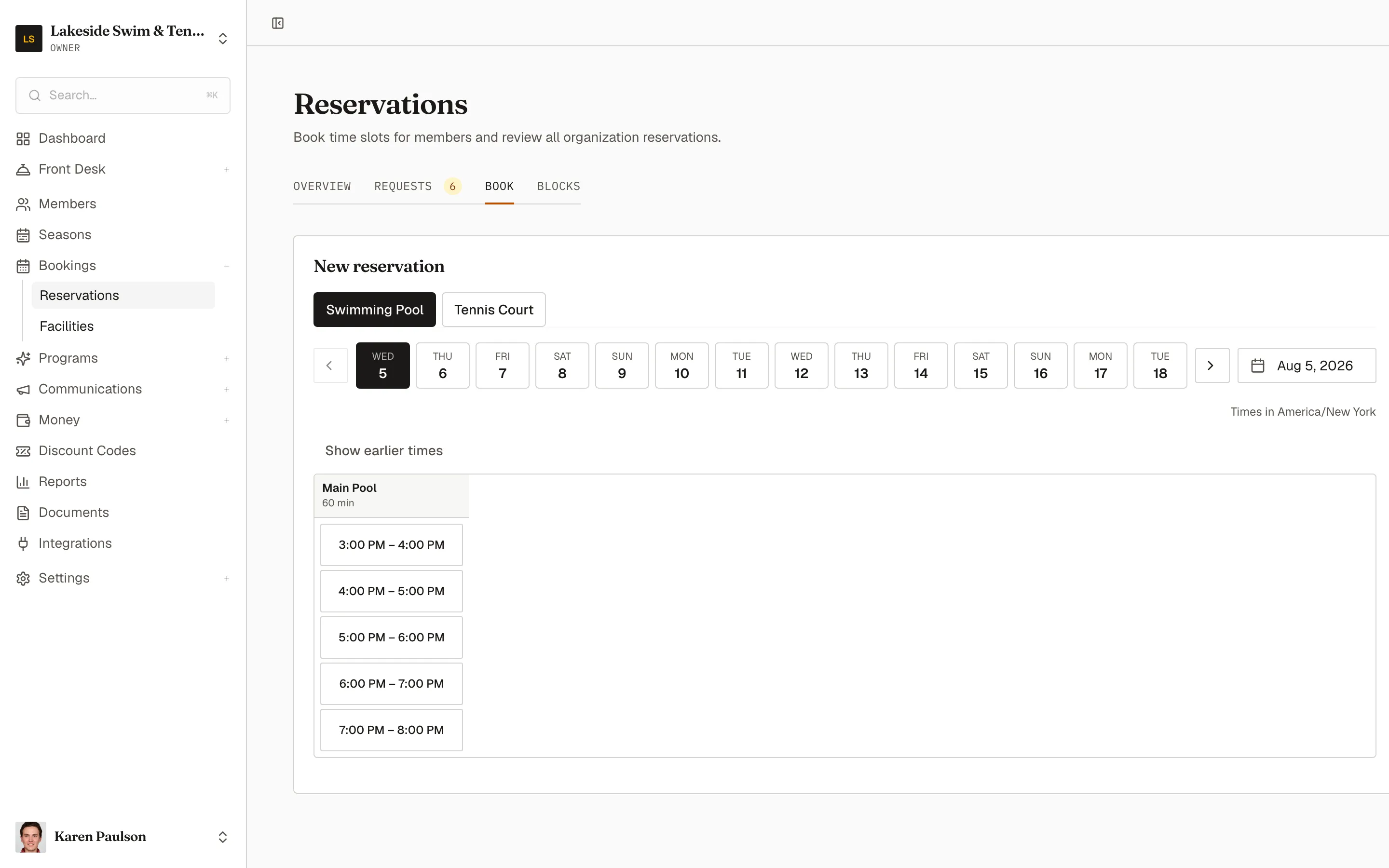Click the Dashboard grid icon
The width and height of the screenshot is (1389, 868).
tap(23, 138)
